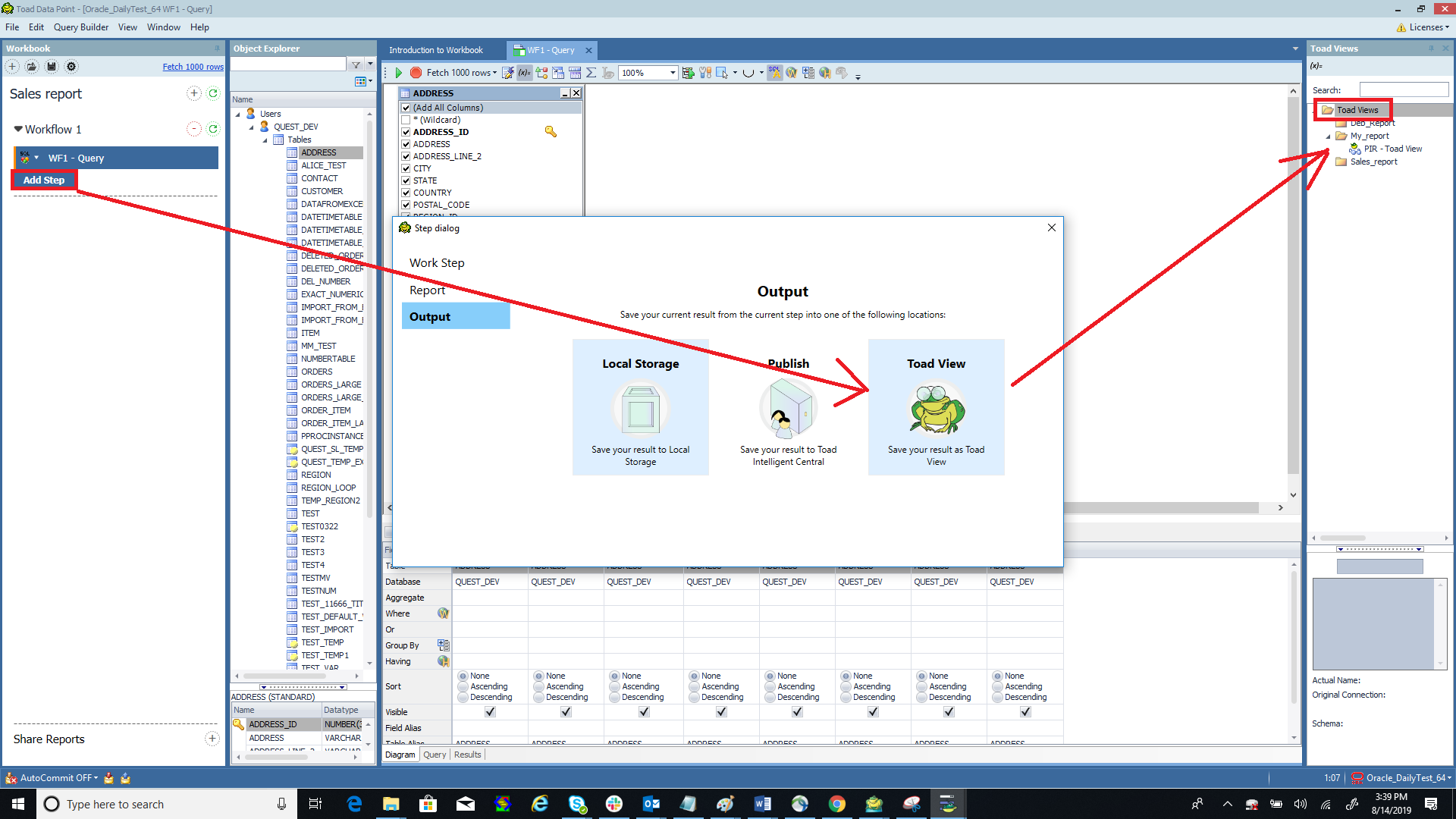Choose Toad View output option
The height and width of the screenshot is (819, 1456).
tap(937, 407)
